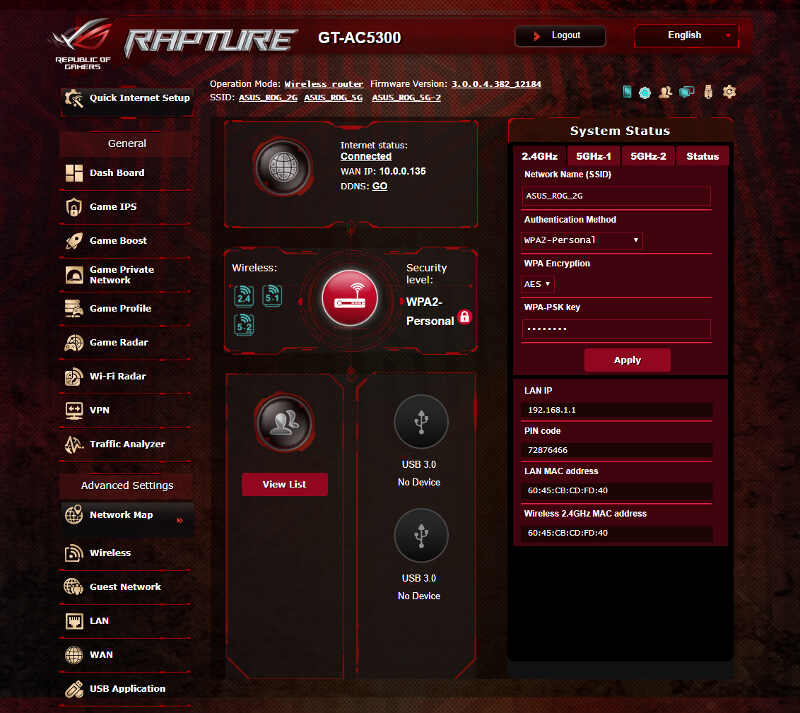Viewport: 800px width, 713px height.
Task: Open the VPN menu item
Action: tap(126, 410)
